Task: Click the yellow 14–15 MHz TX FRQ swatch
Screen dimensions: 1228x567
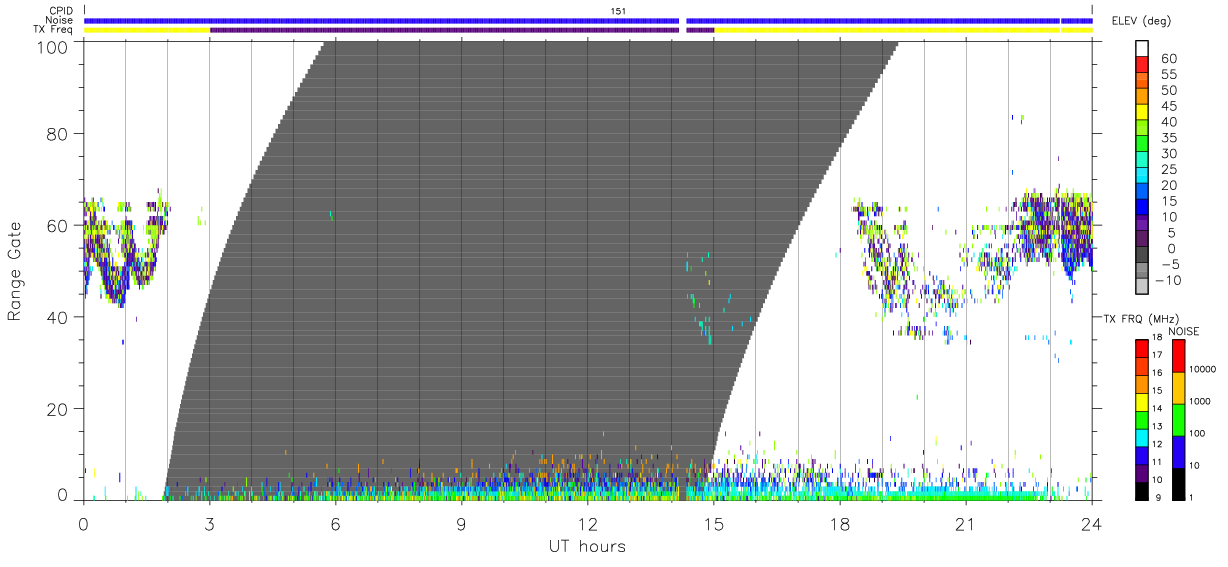Action: pos(1141,401)
